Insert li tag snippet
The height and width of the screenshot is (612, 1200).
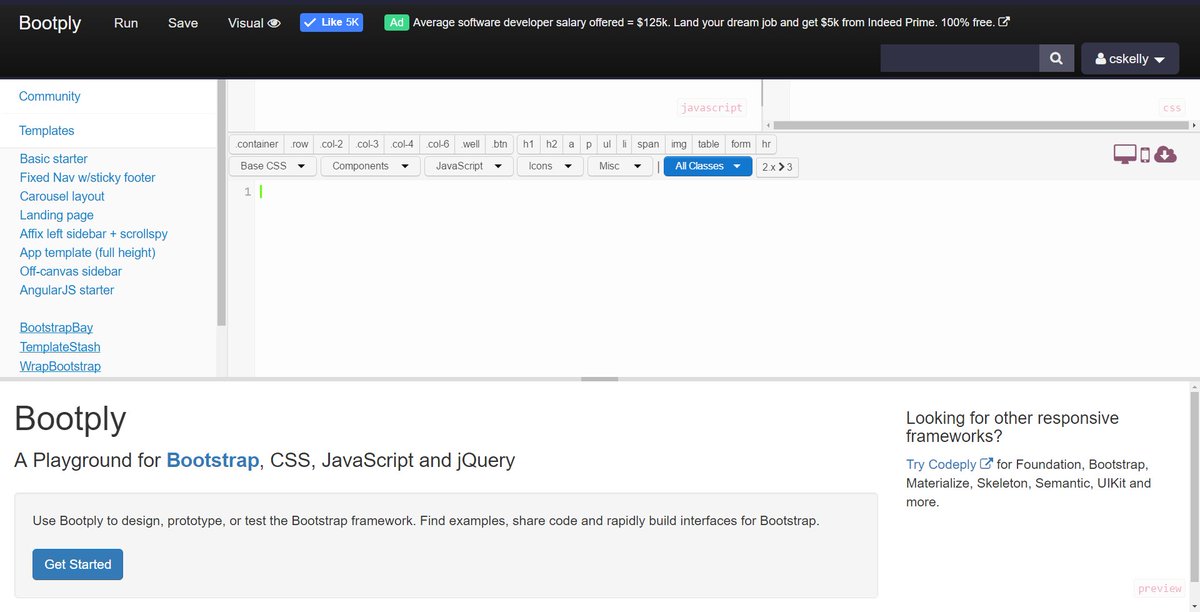624,144
